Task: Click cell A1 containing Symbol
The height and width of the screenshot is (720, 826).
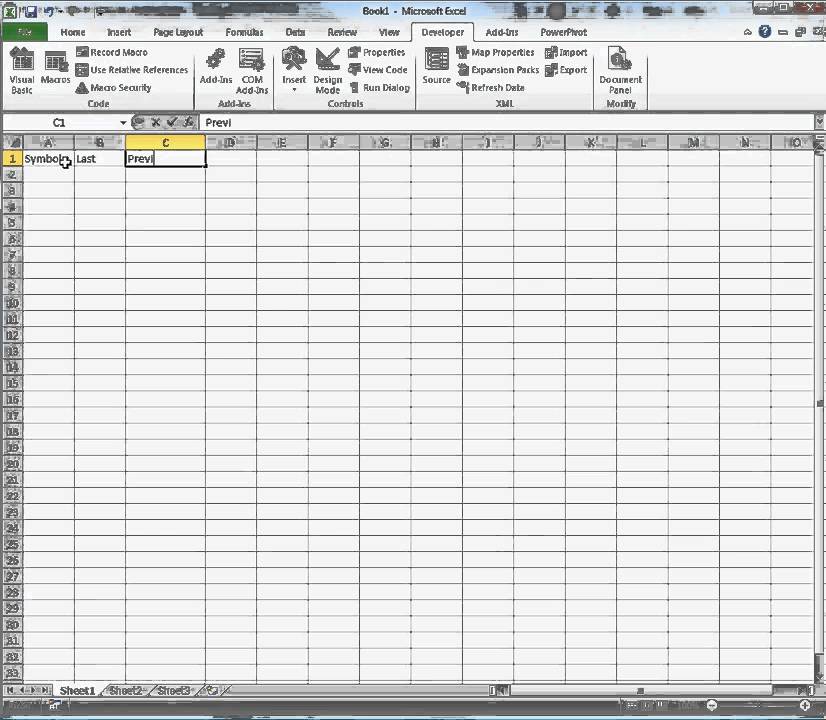Action: click(x=48, y=159)
